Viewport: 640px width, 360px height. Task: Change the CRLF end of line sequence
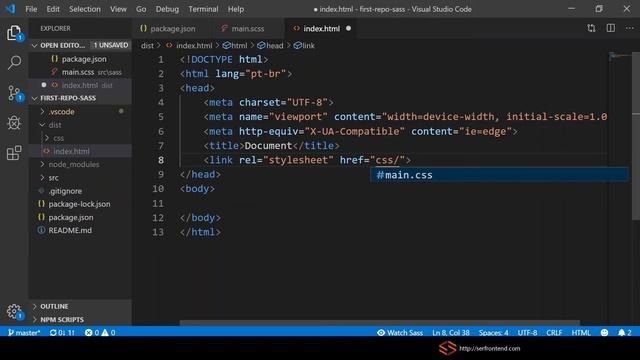pyautogui.click(x=554, y=333)
